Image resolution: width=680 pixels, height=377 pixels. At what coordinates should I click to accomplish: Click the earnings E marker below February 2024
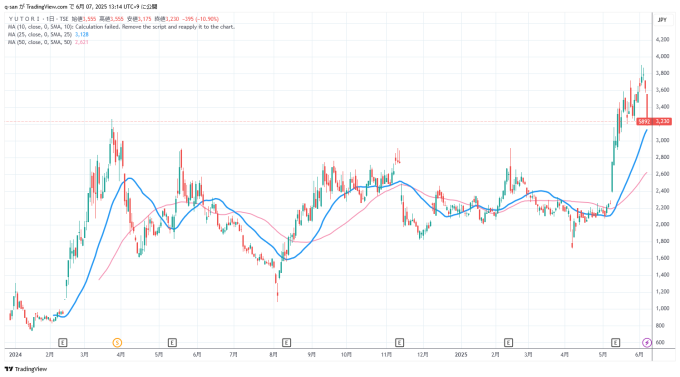click(x=63, y=343)
